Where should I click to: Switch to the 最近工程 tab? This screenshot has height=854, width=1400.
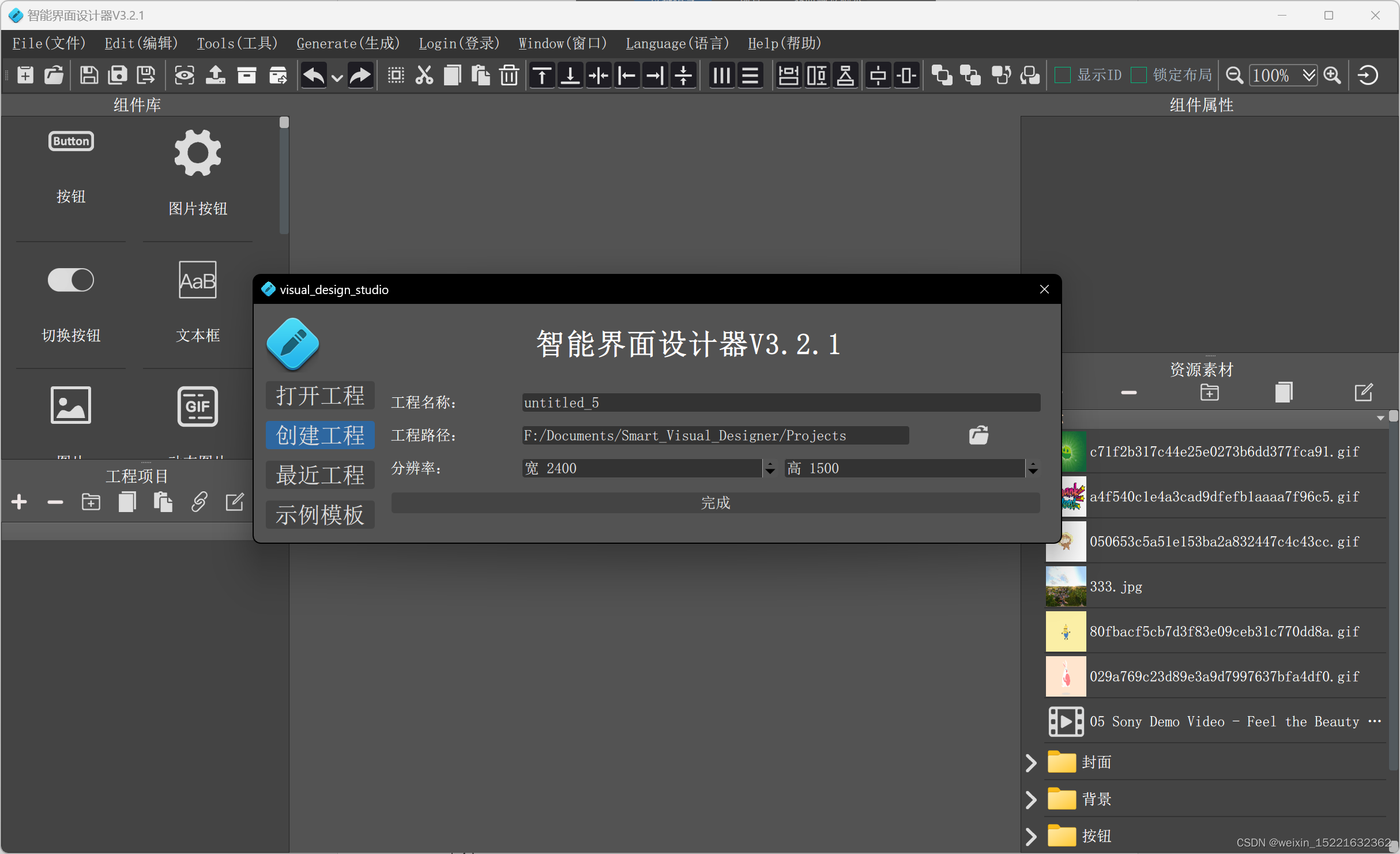pyautogui.click(x=320, y=475)
